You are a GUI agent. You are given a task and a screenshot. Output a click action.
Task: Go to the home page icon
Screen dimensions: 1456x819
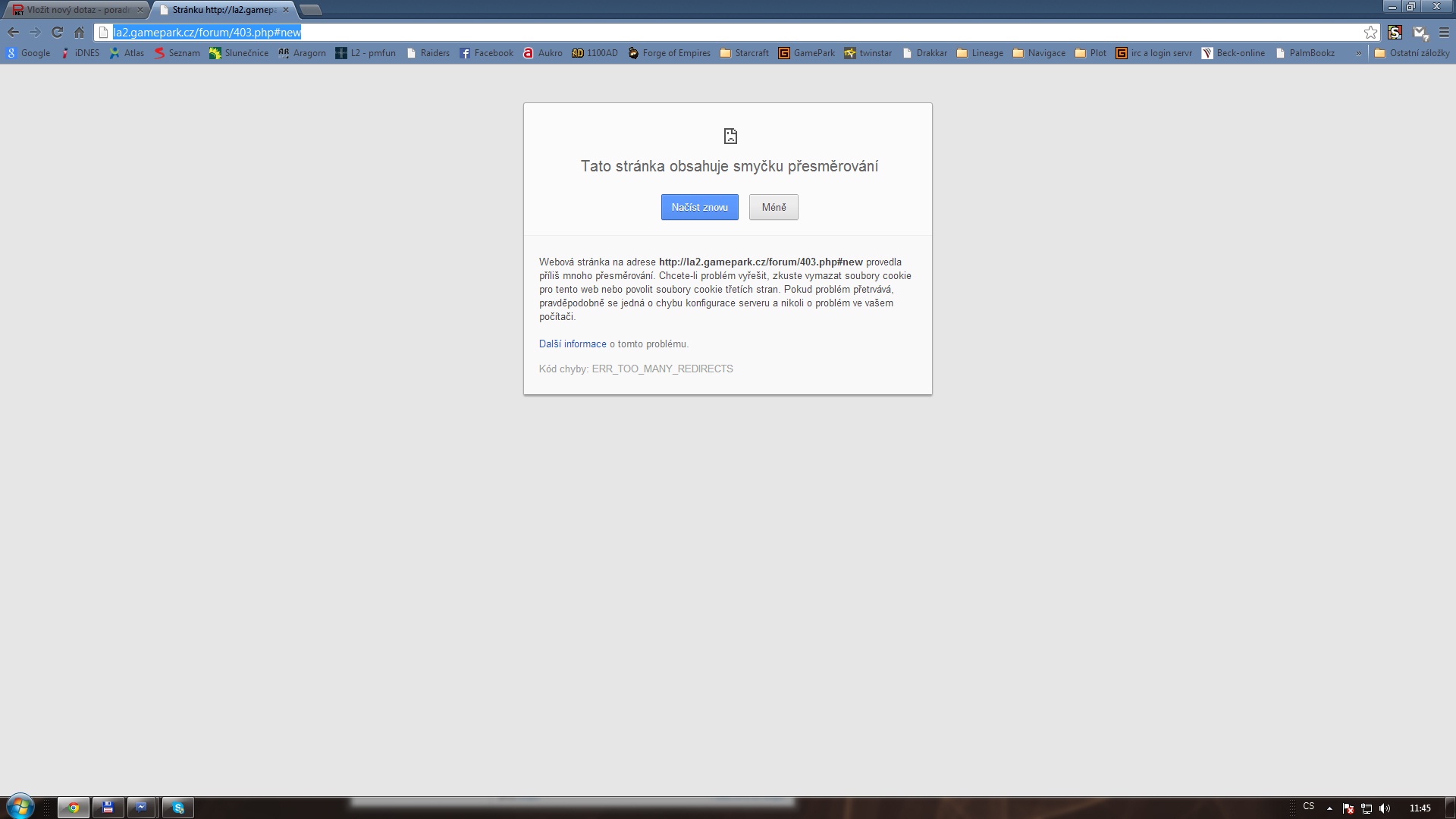point(79,33)
